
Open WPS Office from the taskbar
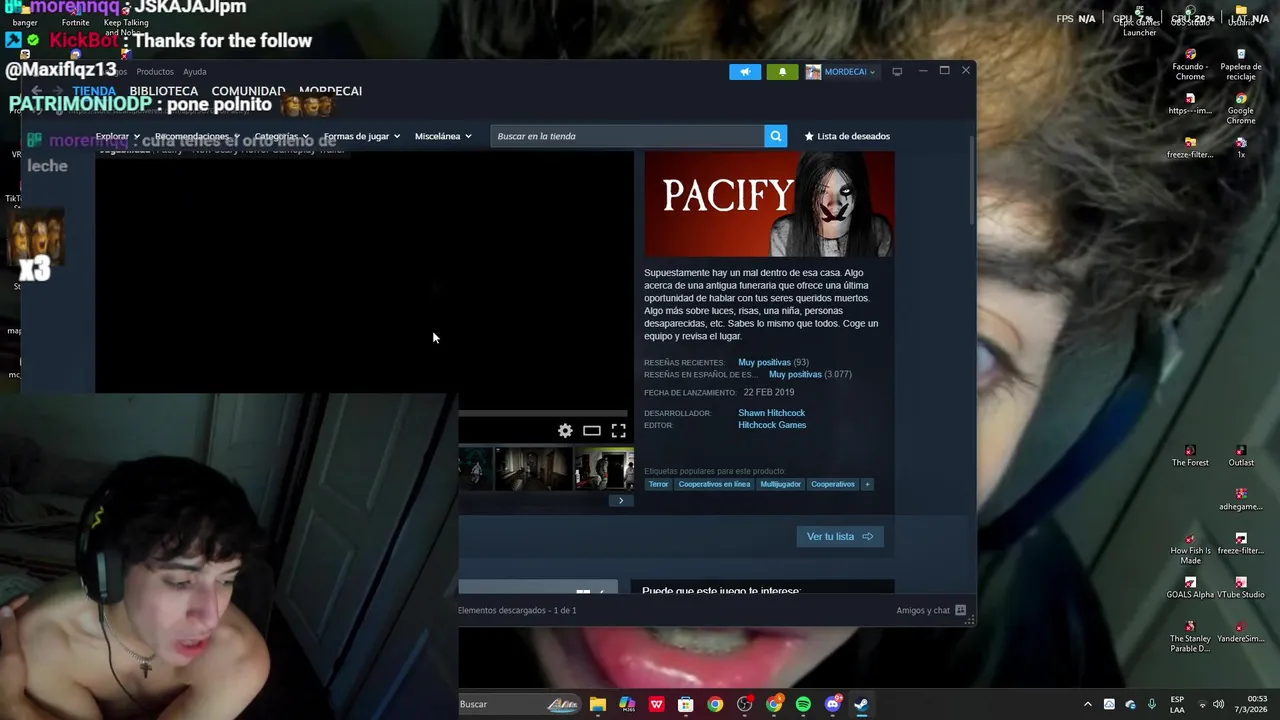pos(657,704)
